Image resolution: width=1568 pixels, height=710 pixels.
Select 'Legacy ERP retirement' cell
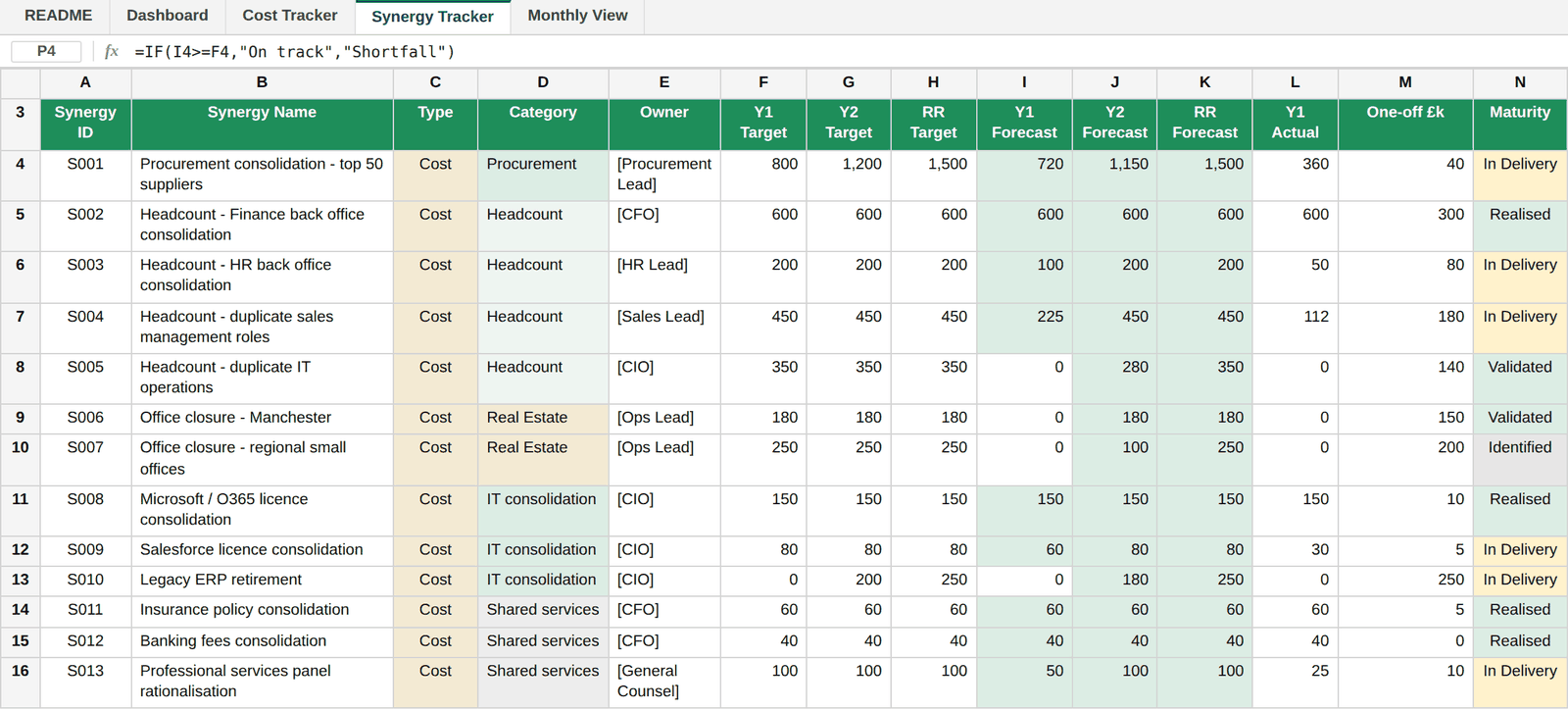tap(262, 580)
